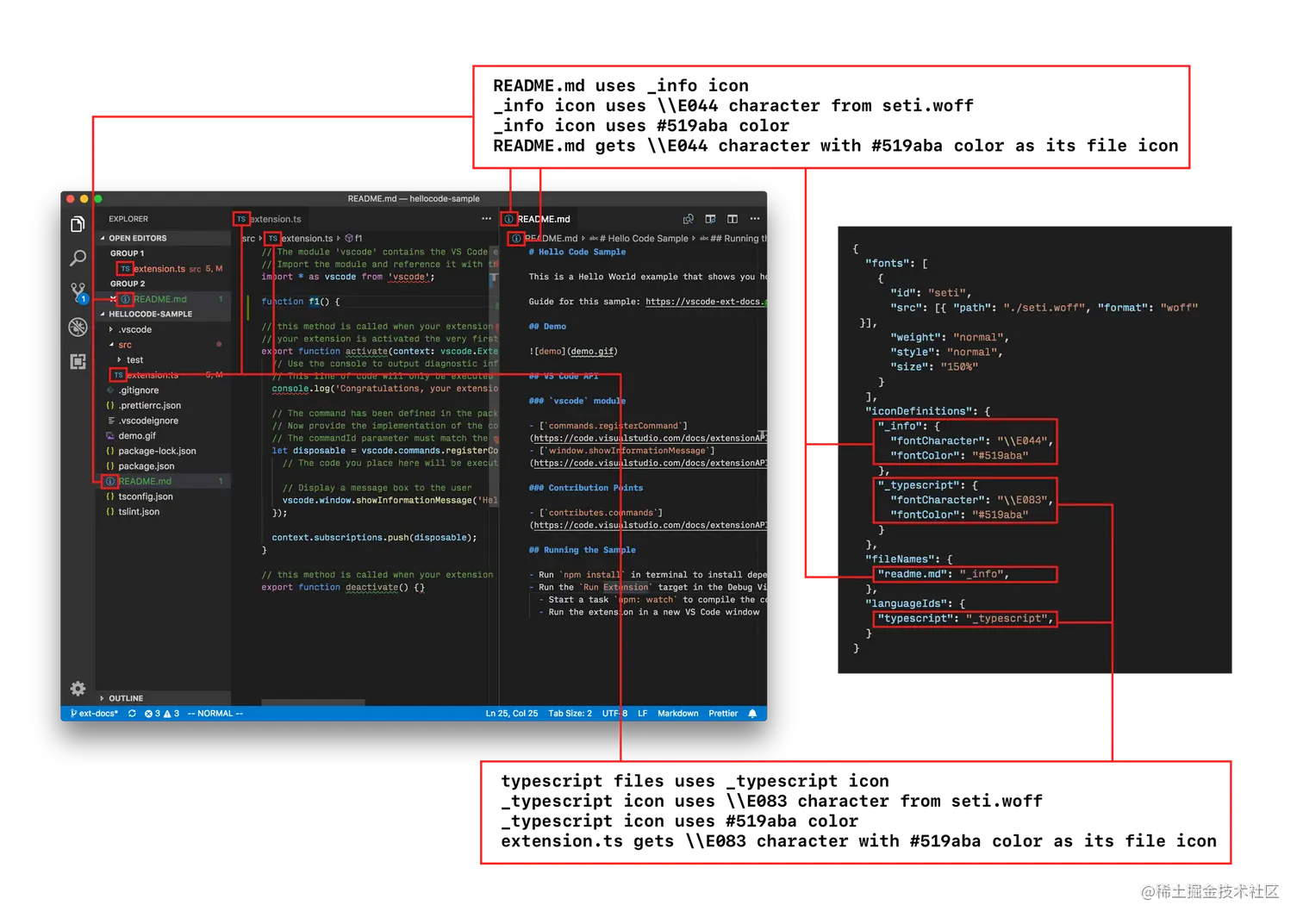Open More Actions menu in extension.ts editor group
Image resolution: width=1303 pixels, height=924 pixels.
pyautogui.click(x=487, y=219)
